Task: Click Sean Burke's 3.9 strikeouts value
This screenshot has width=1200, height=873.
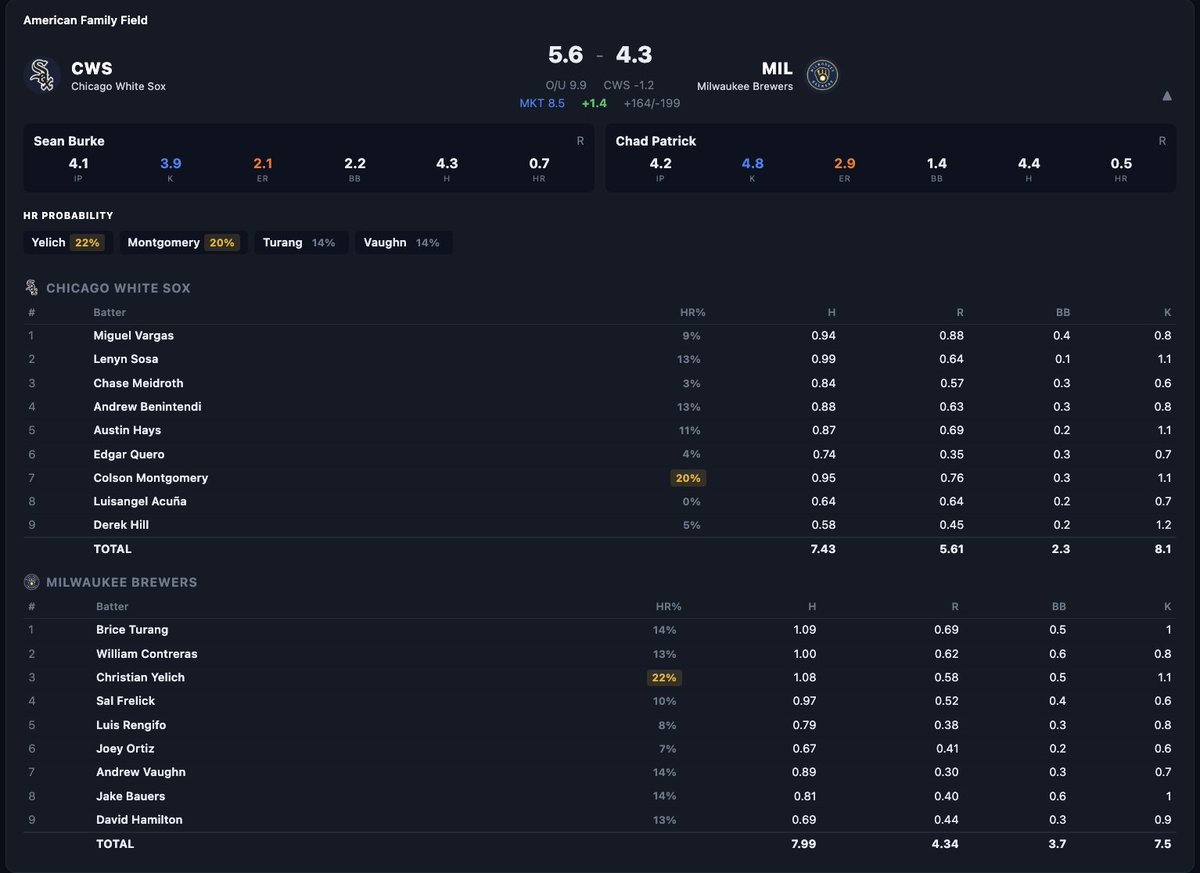Action: tap(170, 163)
